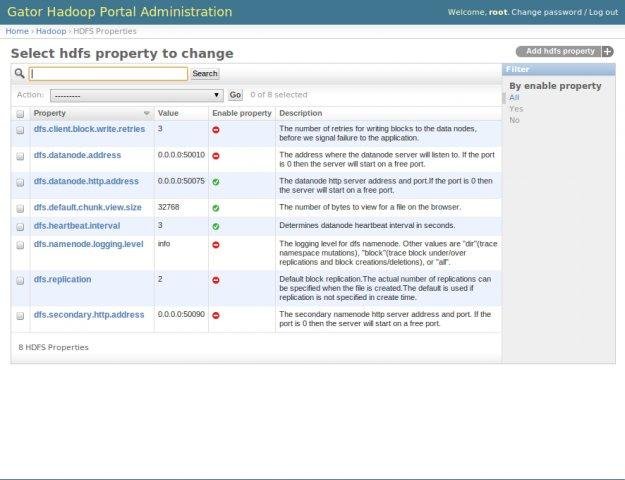Open the dfs.default.chunk.view.size property
Image resolution: width=625 pixels, height=480 pixels.
coord(88,207)
